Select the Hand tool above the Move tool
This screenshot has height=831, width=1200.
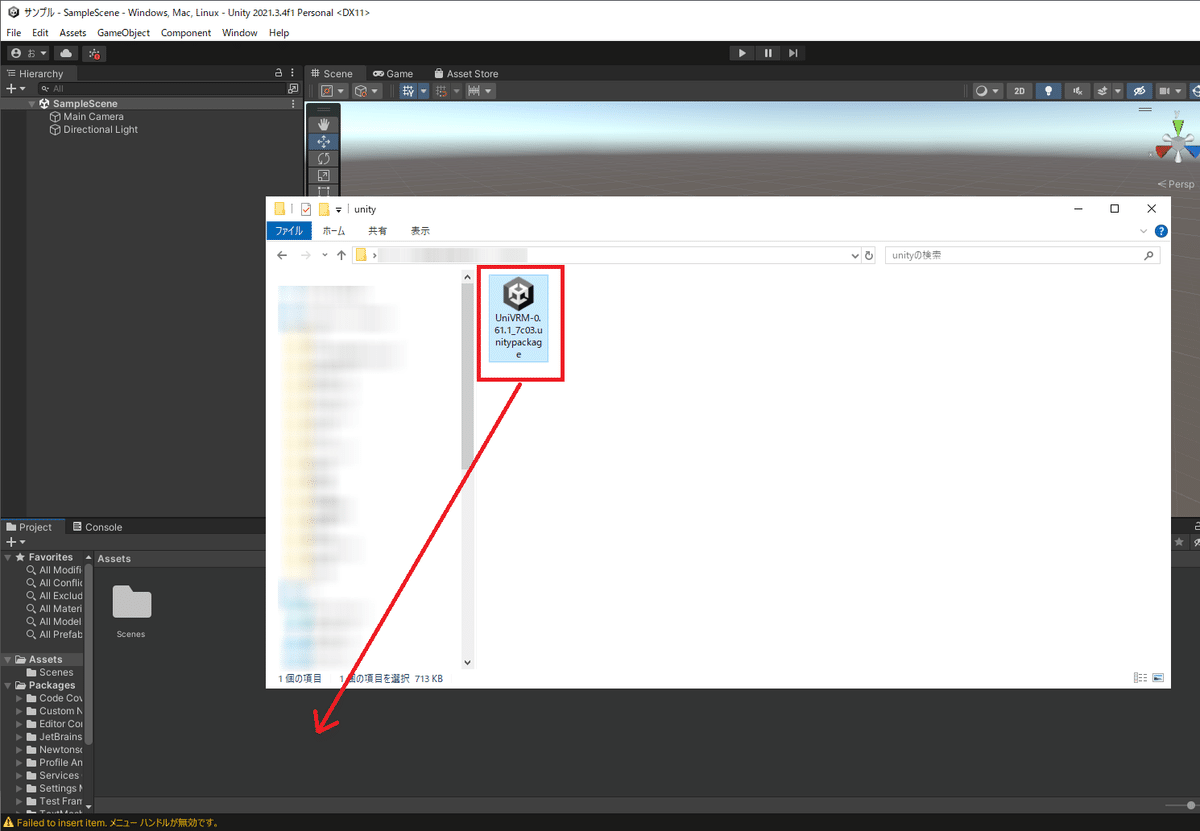[x=323, y=123]
